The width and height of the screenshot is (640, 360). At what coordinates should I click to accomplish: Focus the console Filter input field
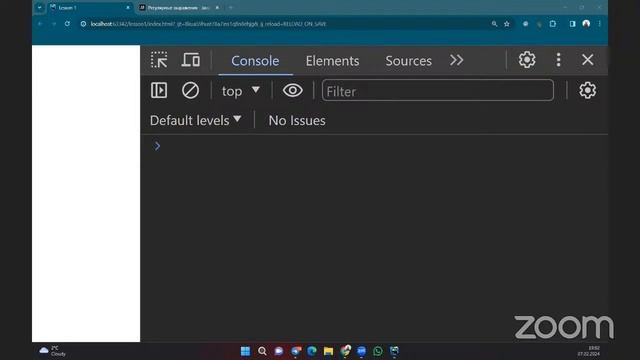(x=438, y=91)
